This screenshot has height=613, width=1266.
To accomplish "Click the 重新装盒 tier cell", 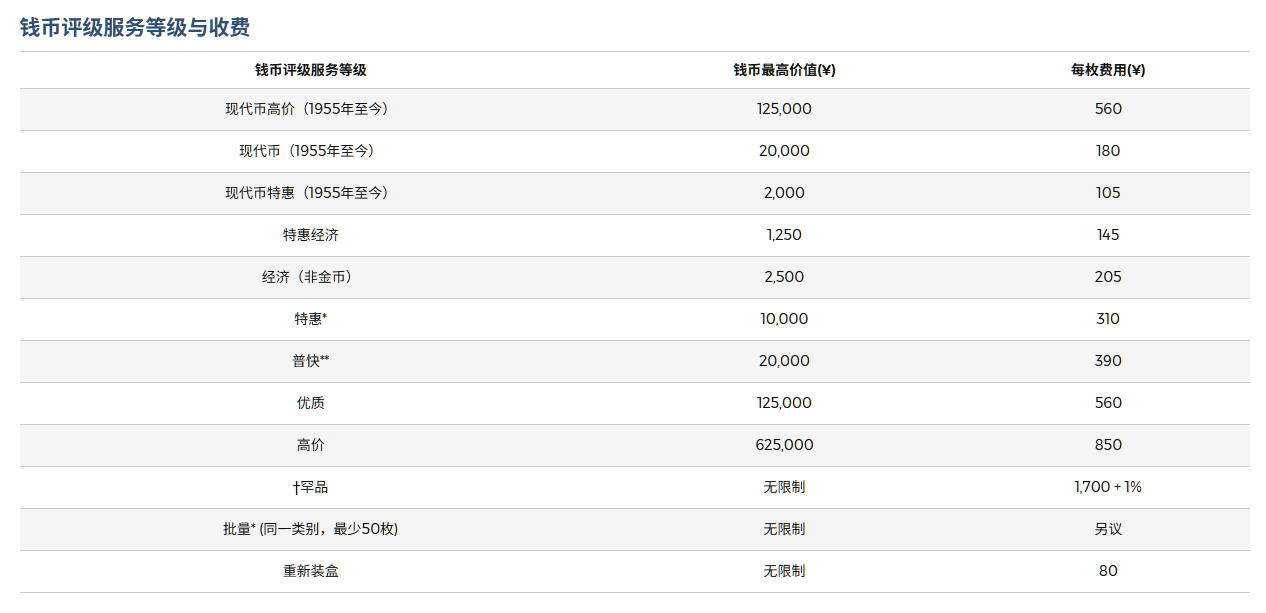I will (310, 571).
